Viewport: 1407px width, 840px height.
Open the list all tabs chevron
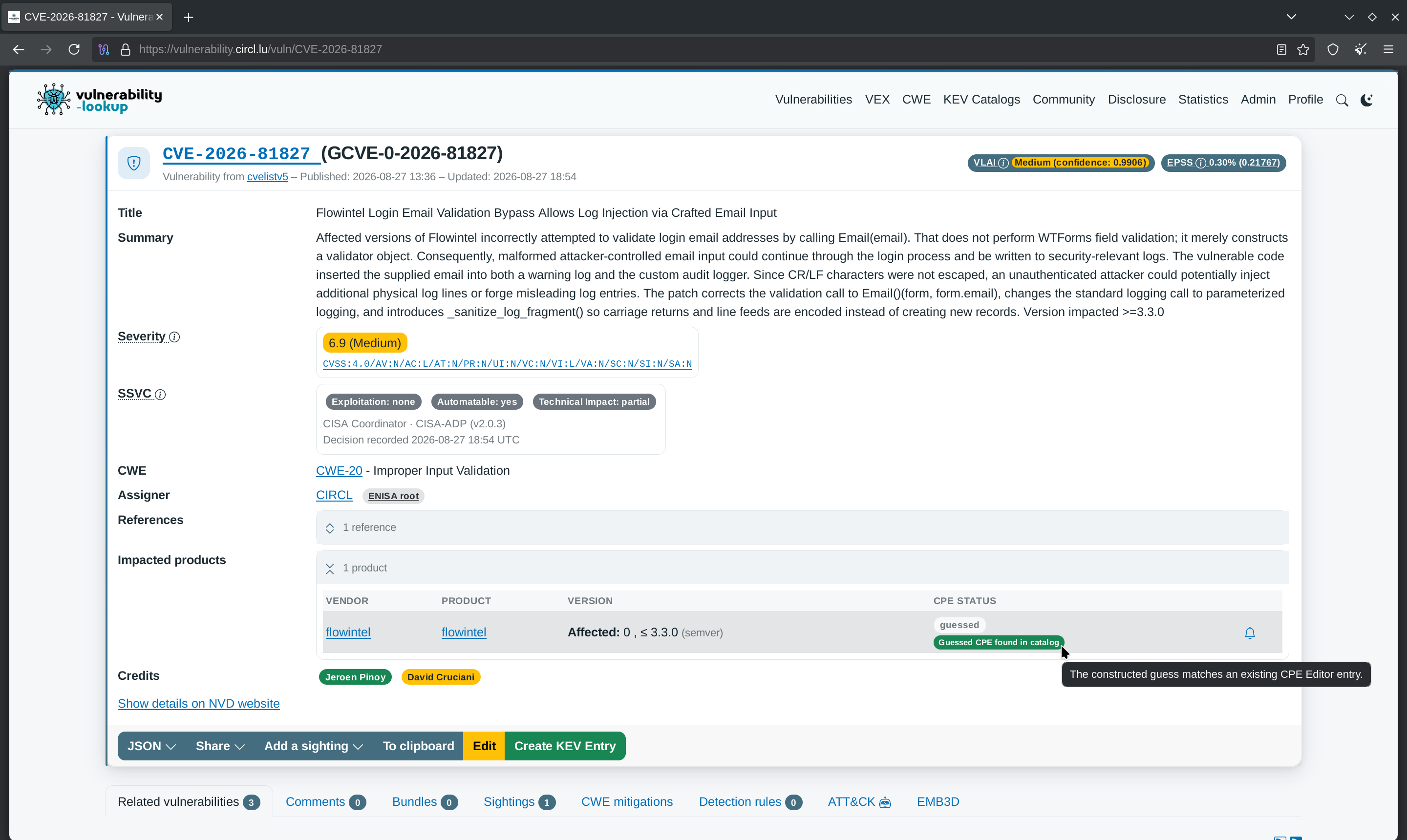pyautogui.click(x=1291, y=17)
